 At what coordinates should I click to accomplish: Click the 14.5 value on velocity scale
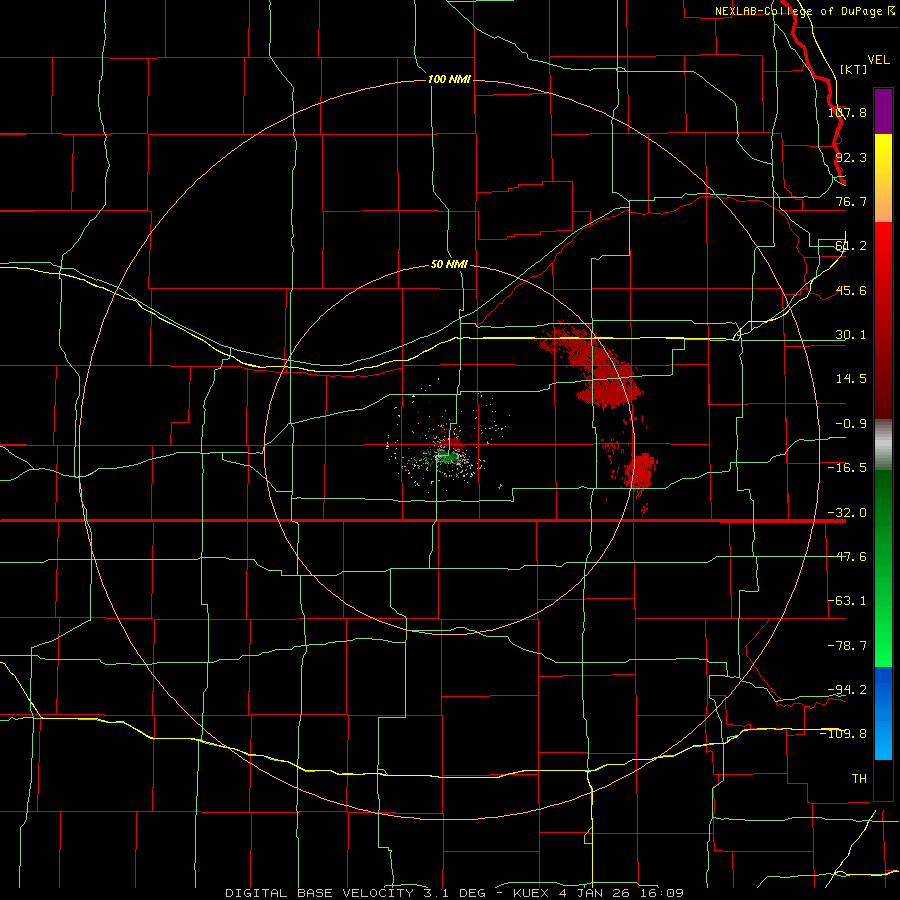point(851,379)
